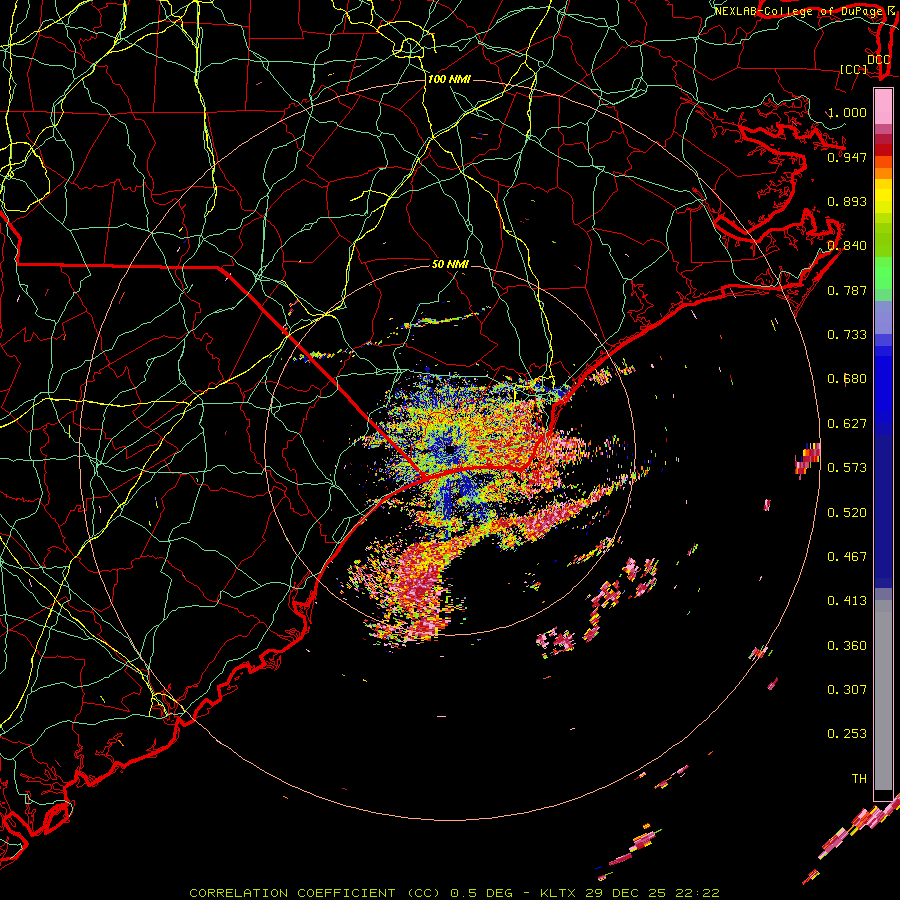Click the 0.253 scale value
This screenshot has height=900, width=900.
coord(847,734)
